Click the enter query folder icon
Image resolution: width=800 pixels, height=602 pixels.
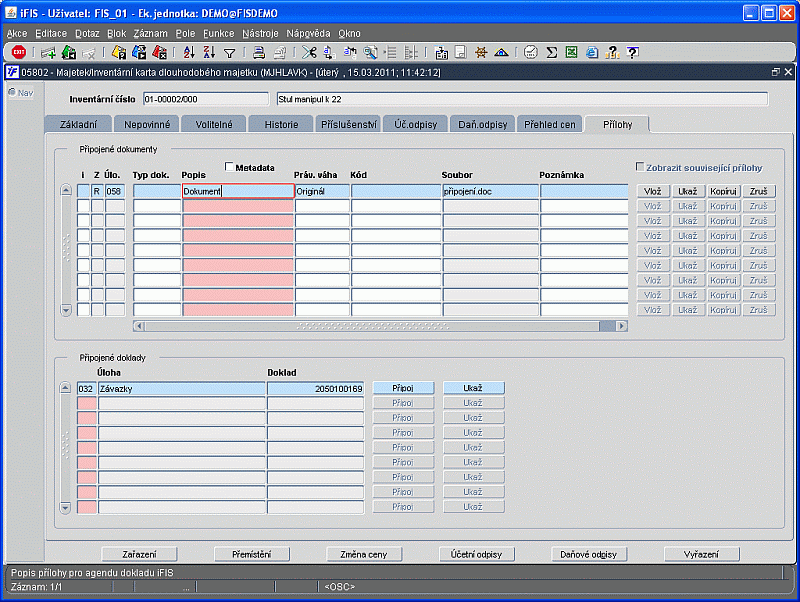coord(119,52)
